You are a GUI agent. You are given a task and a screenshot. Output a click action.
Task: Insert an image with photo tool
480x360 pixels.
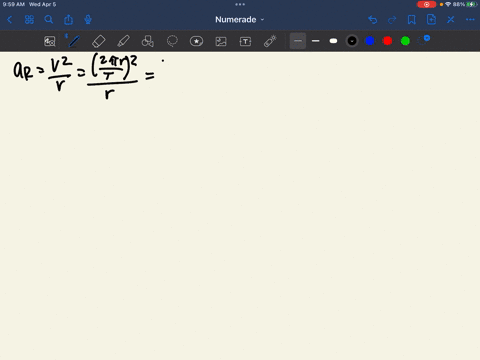[x=221, y=41]
